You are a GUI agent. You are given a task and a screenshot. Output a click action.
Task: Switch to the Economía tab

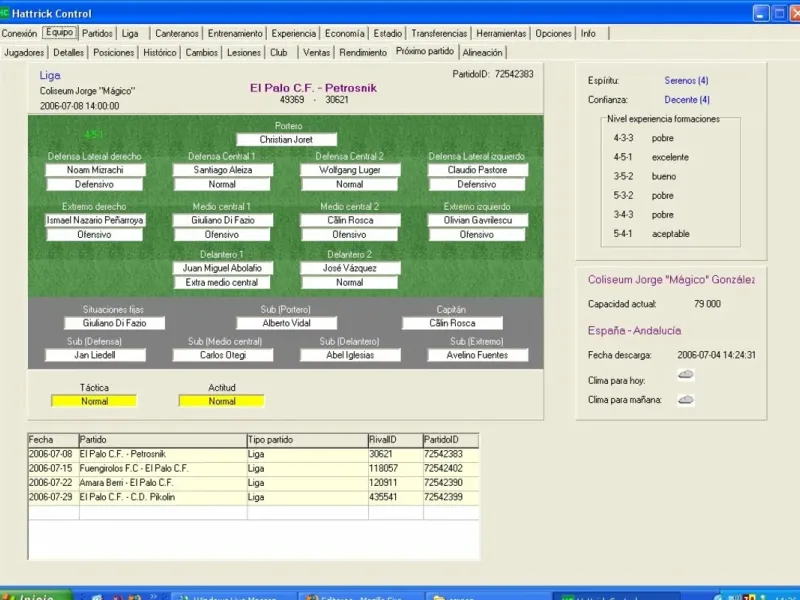point(344,33)
